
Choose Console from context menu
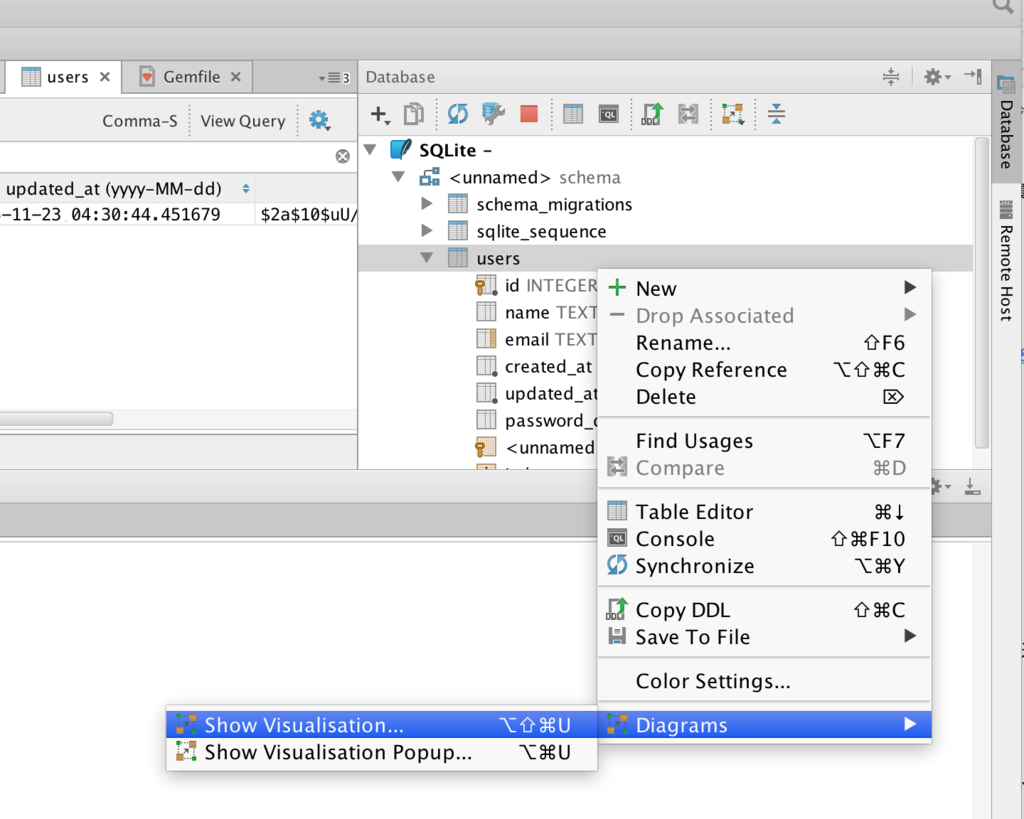point(764,539)
